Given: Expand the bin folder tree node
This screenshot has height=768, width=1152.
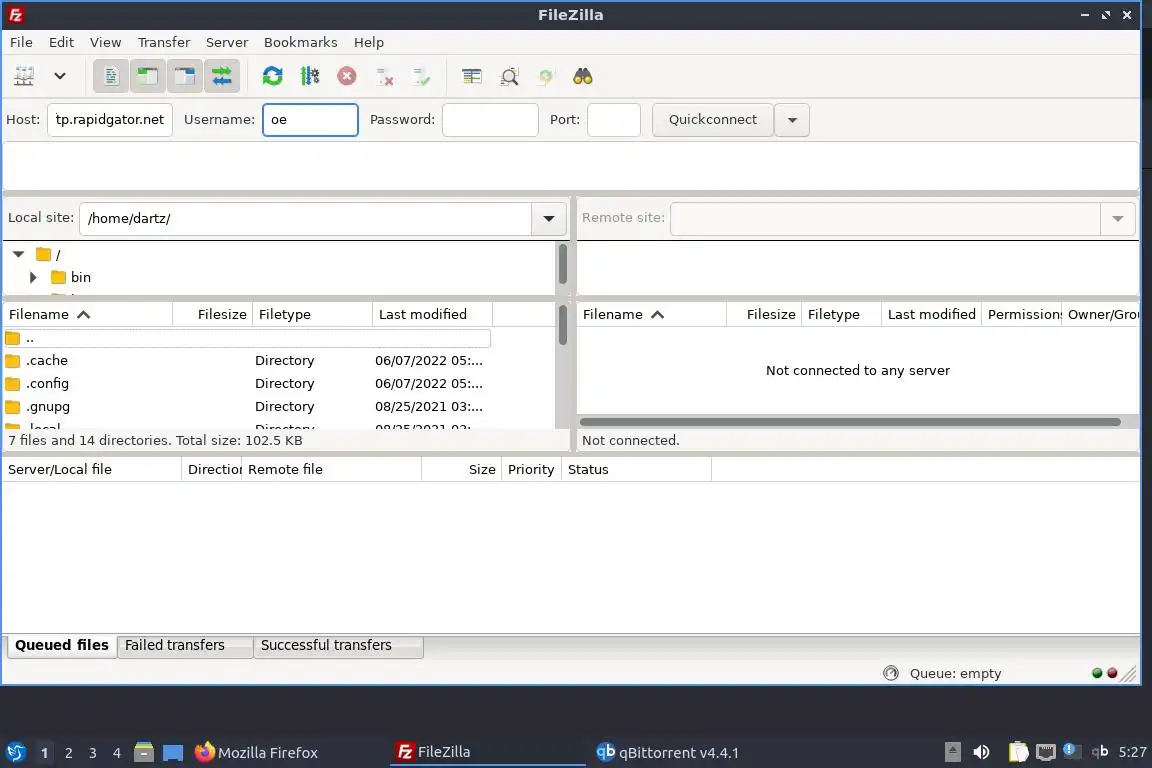Looking at the screenshot, I should tap(33, 277).
